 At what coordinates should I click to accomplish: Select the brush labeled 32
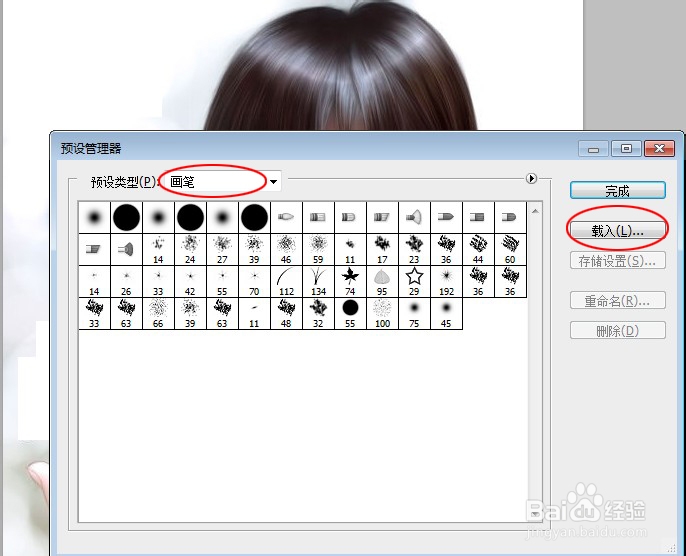318,314
